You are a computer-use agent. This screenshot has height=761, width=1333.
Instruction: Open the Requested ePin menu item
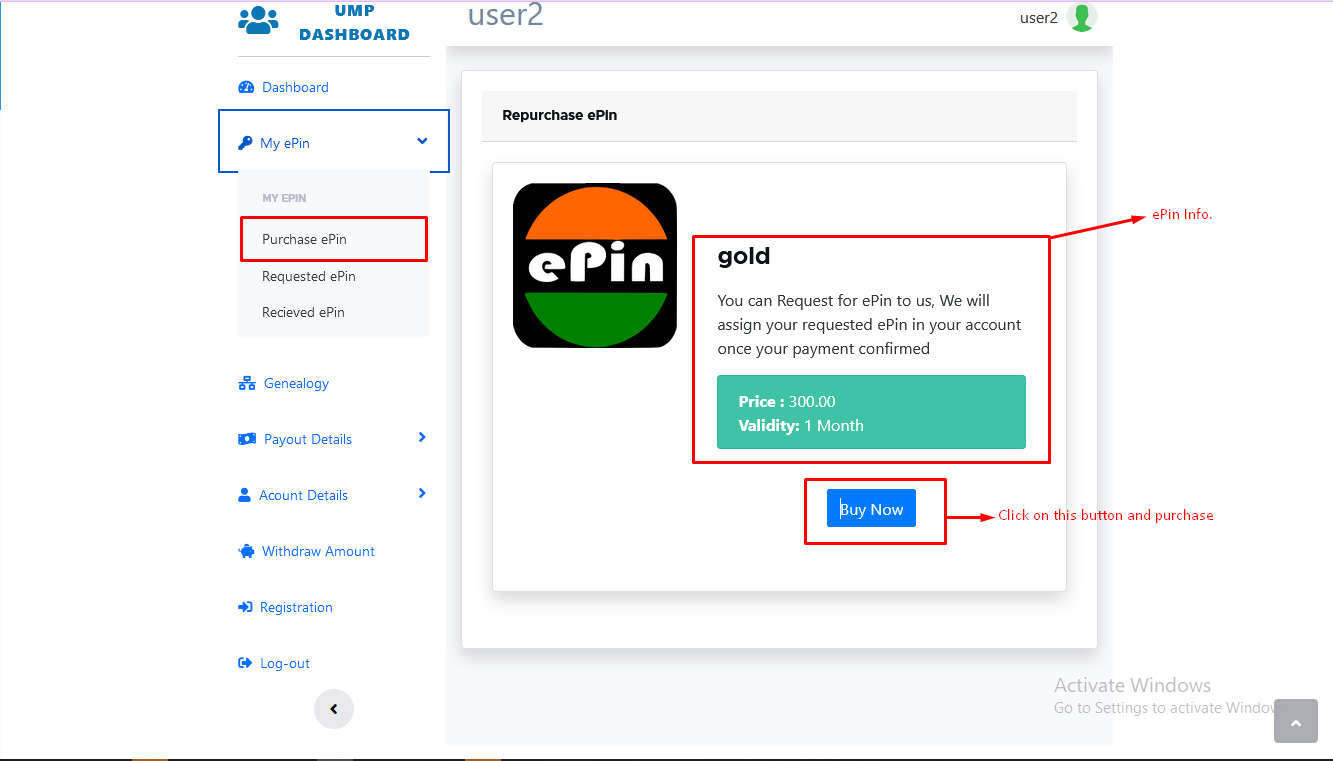click(x=309, y=276)
